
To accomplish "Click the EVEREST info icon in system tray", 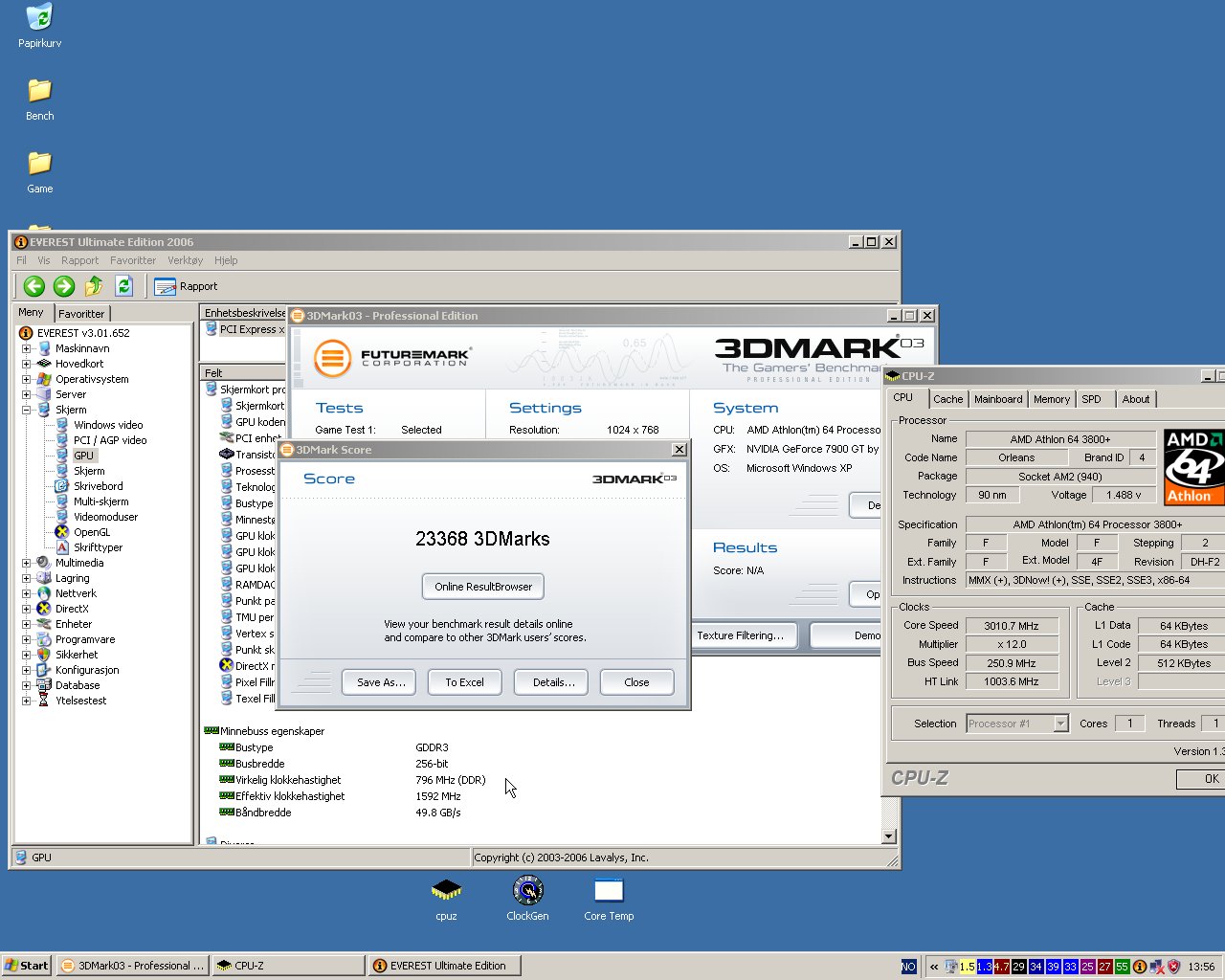I will point(1140,967).
